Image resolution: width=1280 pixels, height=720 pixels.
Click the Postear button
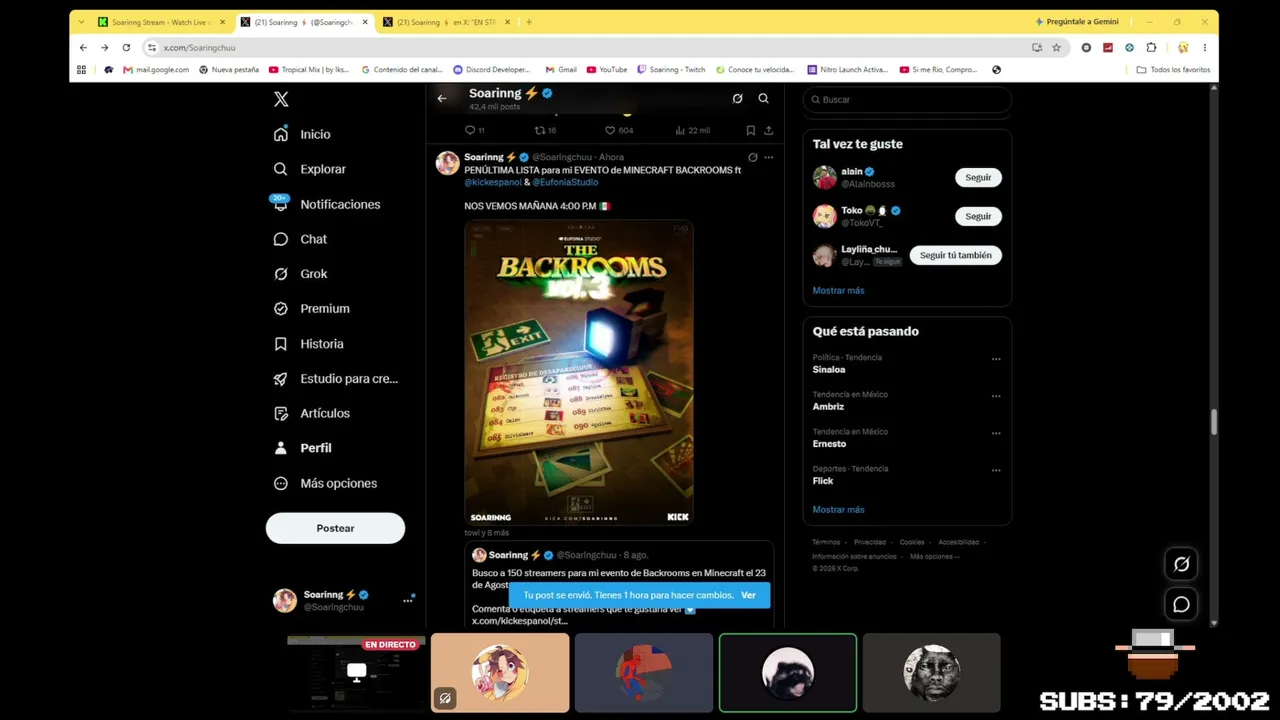(335, 528)
